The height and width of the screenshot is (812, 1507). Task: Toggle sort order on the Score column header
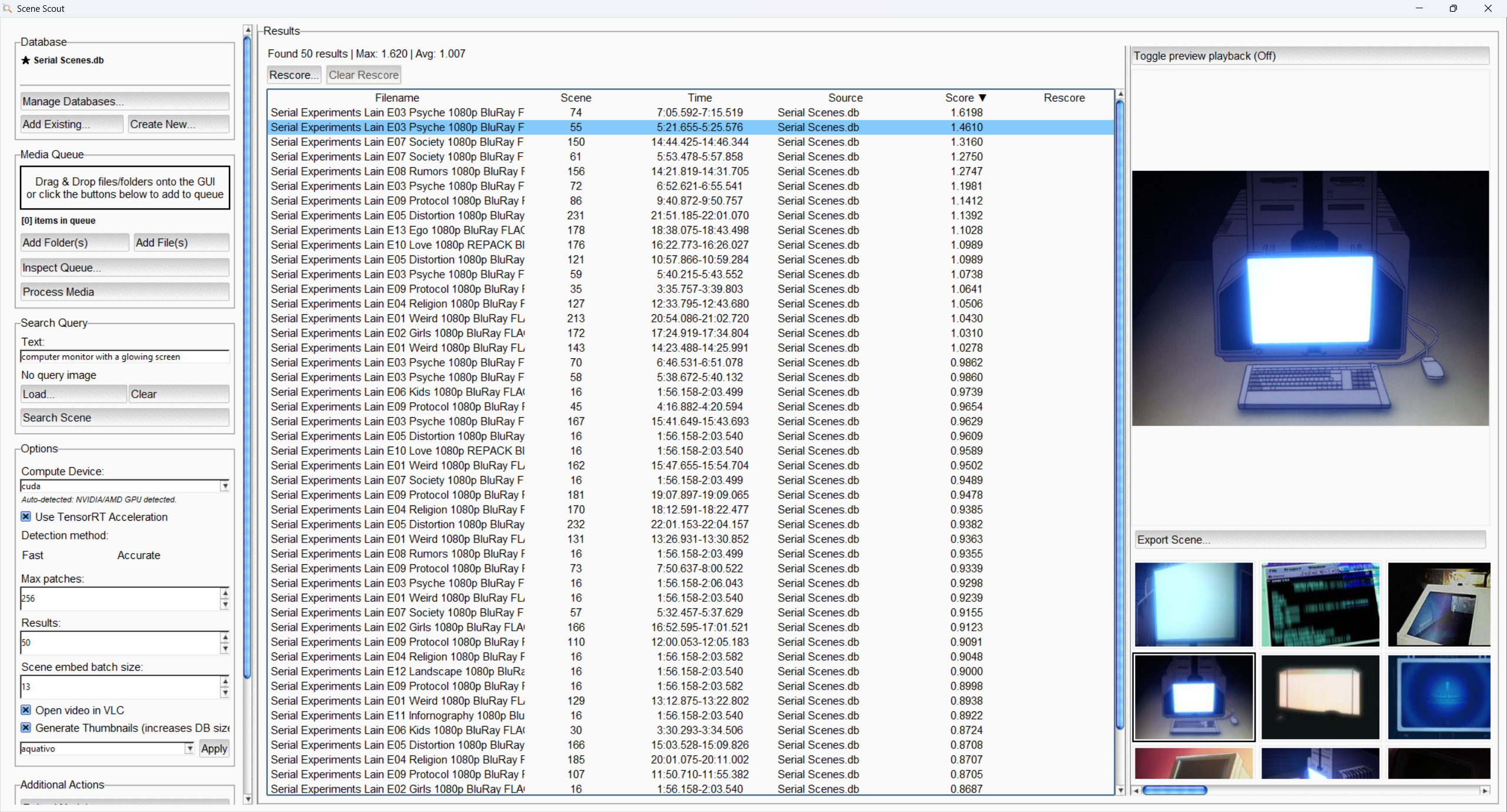click(x=965, y=98)
